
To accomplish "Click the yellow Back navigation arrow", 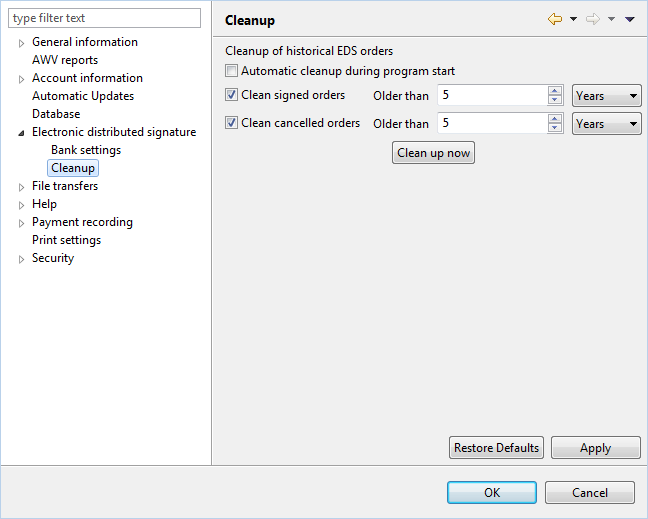I will (555, 19).
